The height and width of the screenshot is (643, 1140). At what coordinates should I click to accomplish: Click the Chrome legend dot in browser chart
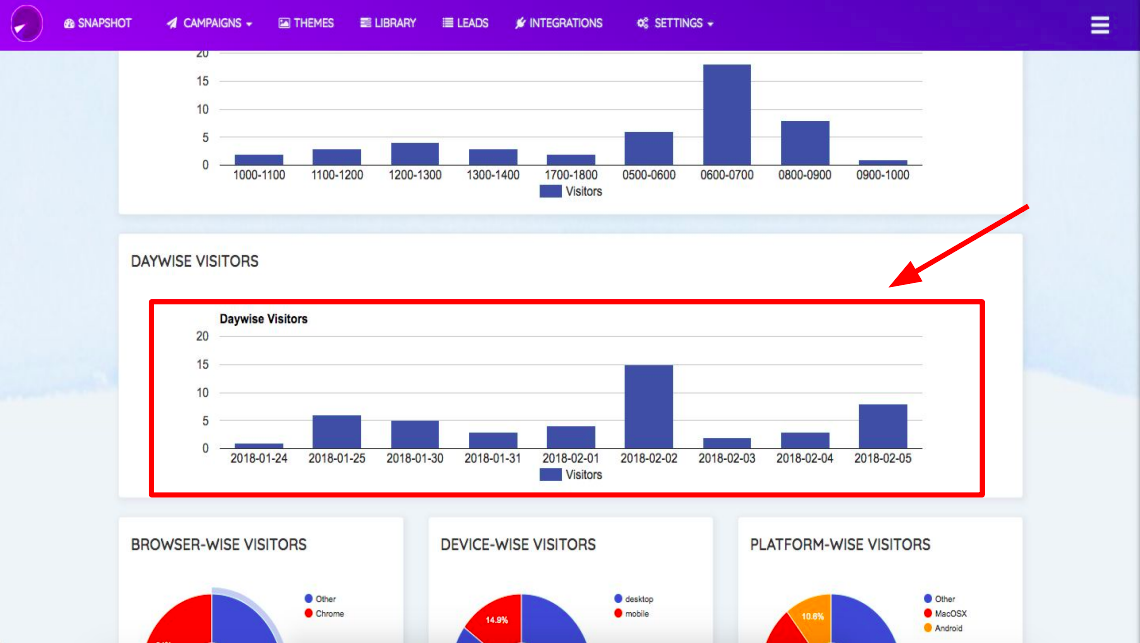(x=308, y=613)
